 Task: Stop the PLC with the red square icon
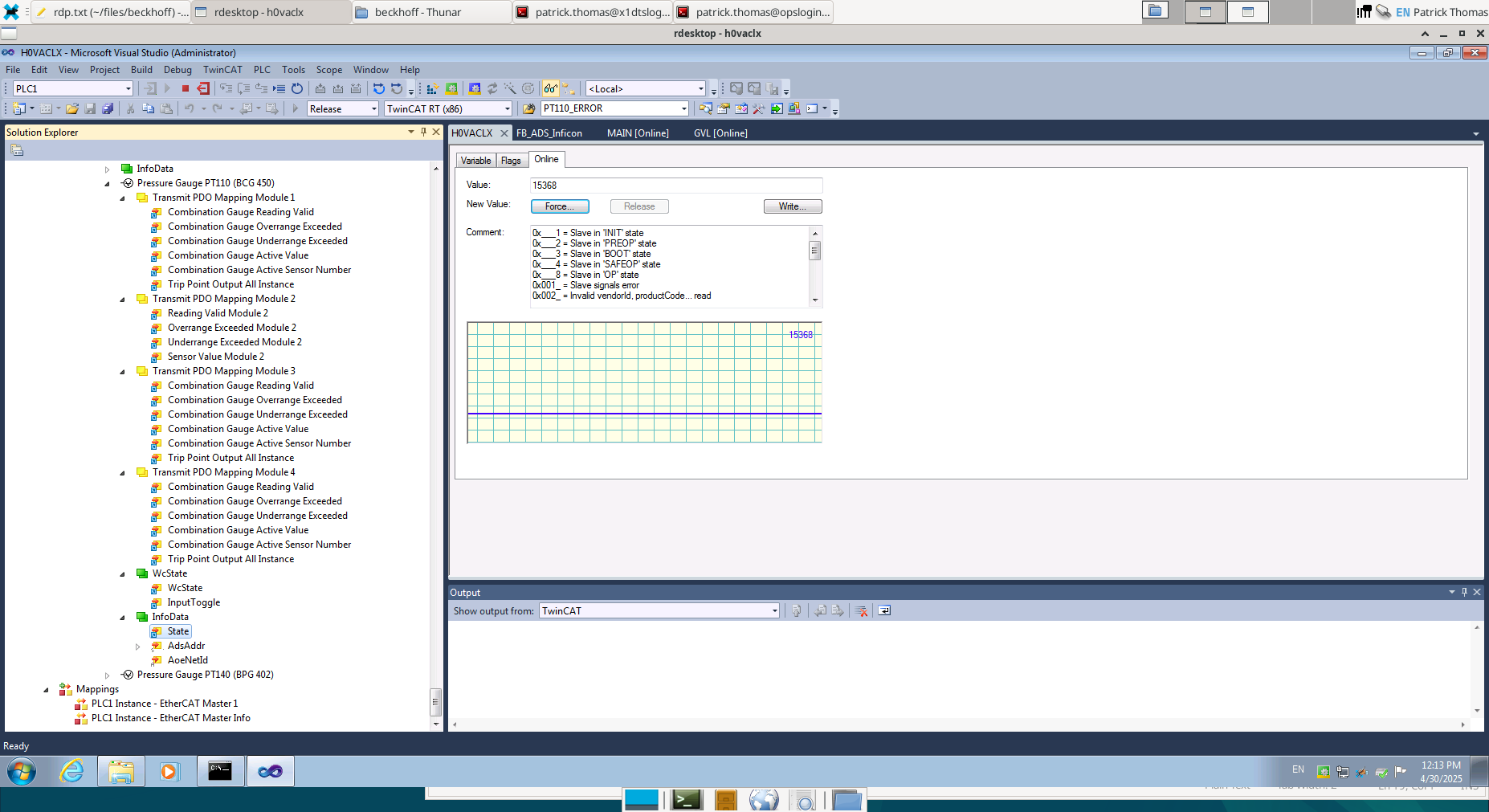(186, 89)
